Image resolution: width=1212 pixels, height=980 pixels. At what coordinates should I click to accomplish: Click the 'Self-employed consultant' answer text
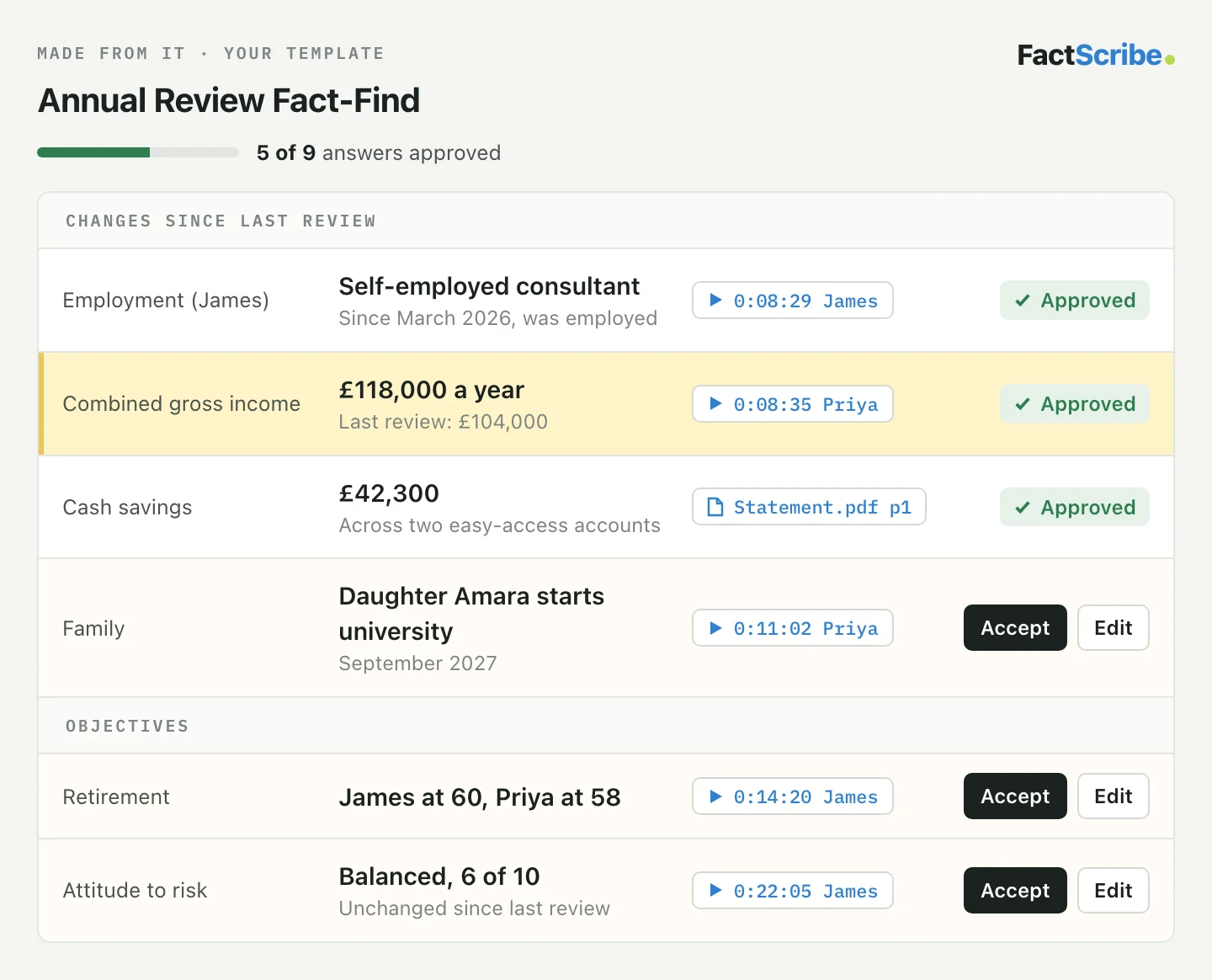(x=489, y=286)
